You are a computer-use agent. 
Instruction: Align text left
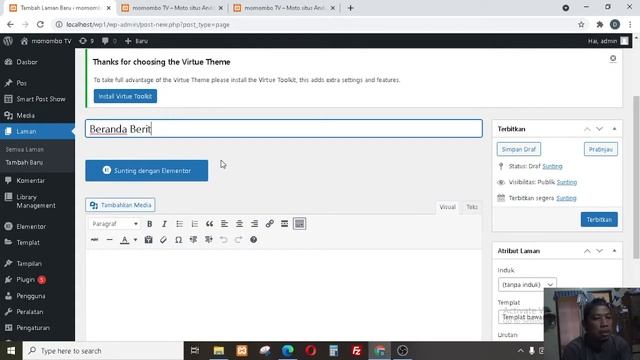pyautogui.click(x=224, y=224)
